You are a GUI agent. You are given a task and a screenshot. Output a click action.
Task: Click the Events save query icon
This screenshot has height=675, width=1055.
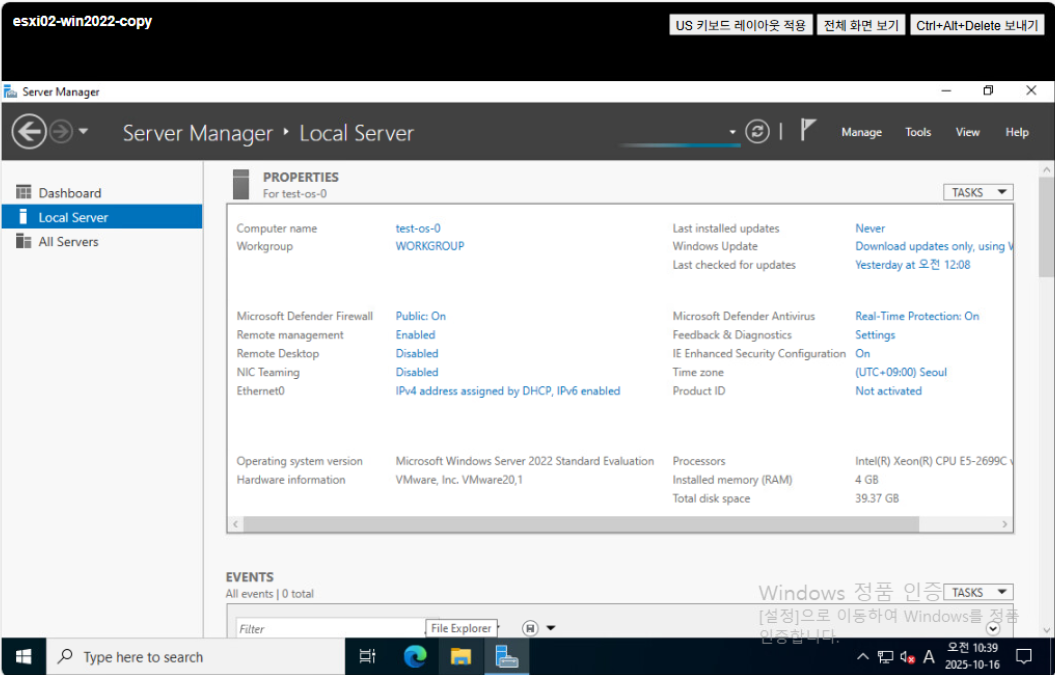(x=530, y=628)
